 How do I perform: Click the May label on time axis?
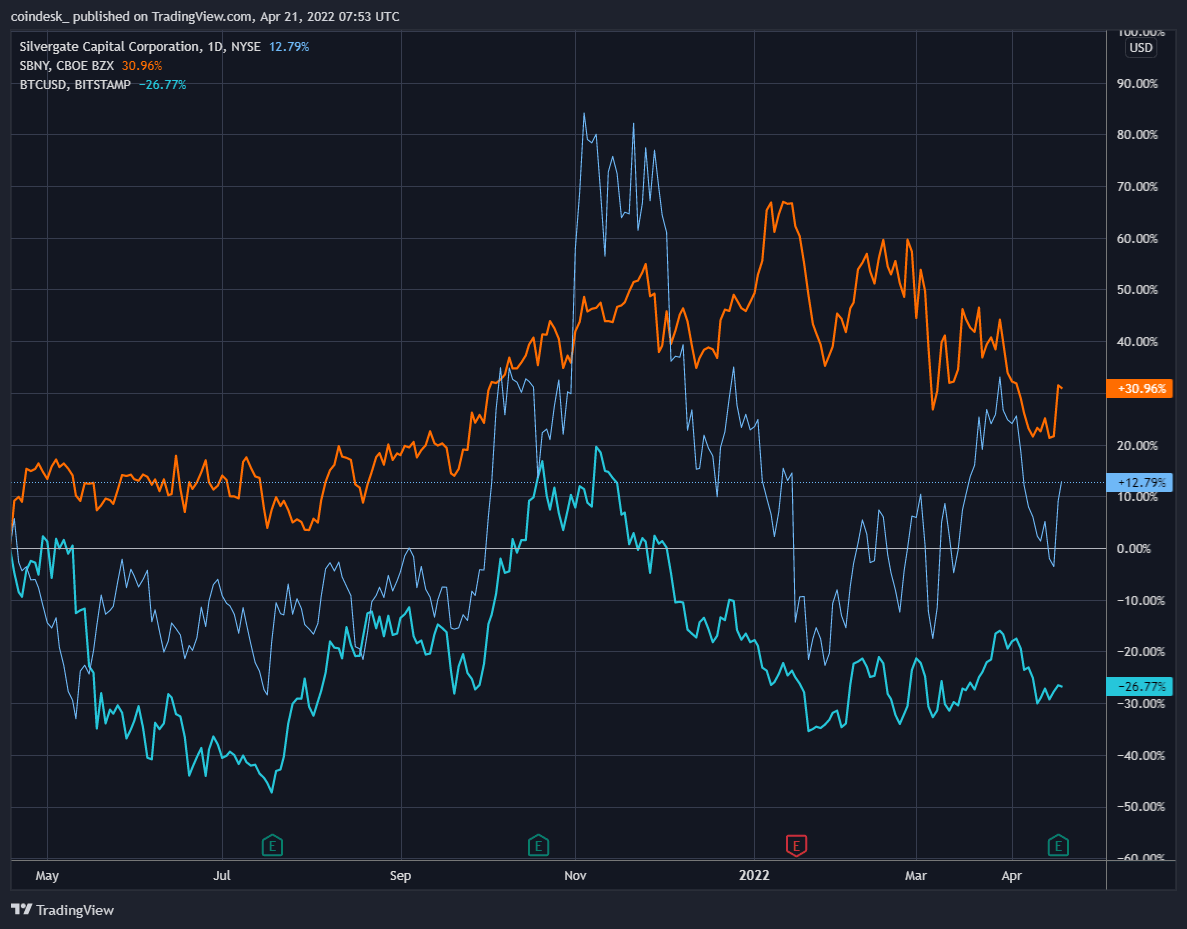[x=47, y=876]
